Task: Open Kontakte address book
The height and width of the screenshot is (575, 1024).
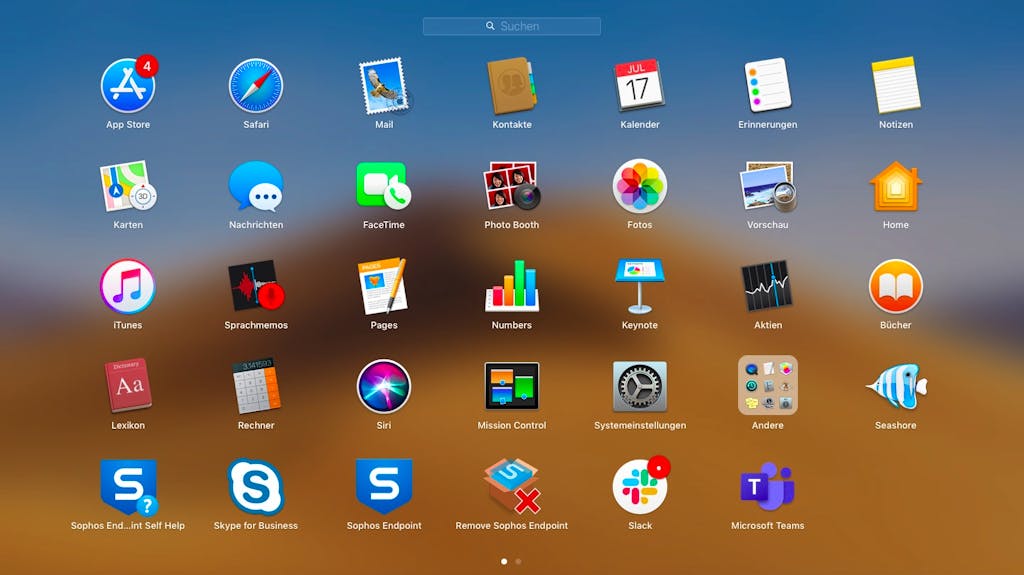Action: point(512,86)
